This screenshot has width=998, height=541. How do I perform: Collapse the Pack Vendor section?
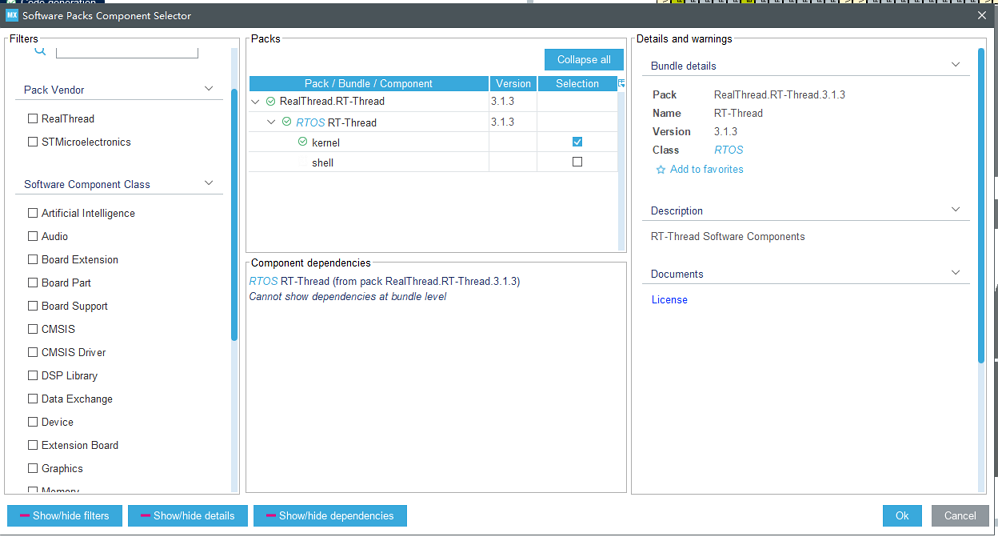click(x=209, y=88)
